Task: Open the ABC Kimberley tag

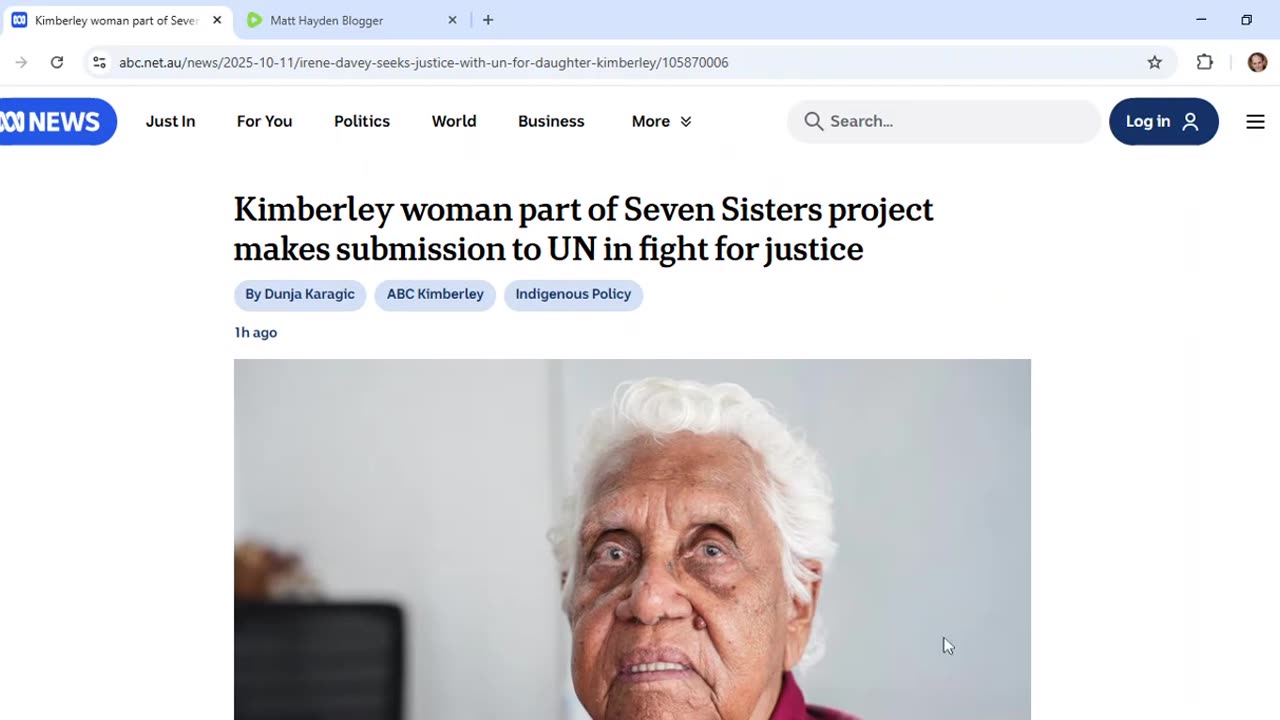Action: click(435, 294)
